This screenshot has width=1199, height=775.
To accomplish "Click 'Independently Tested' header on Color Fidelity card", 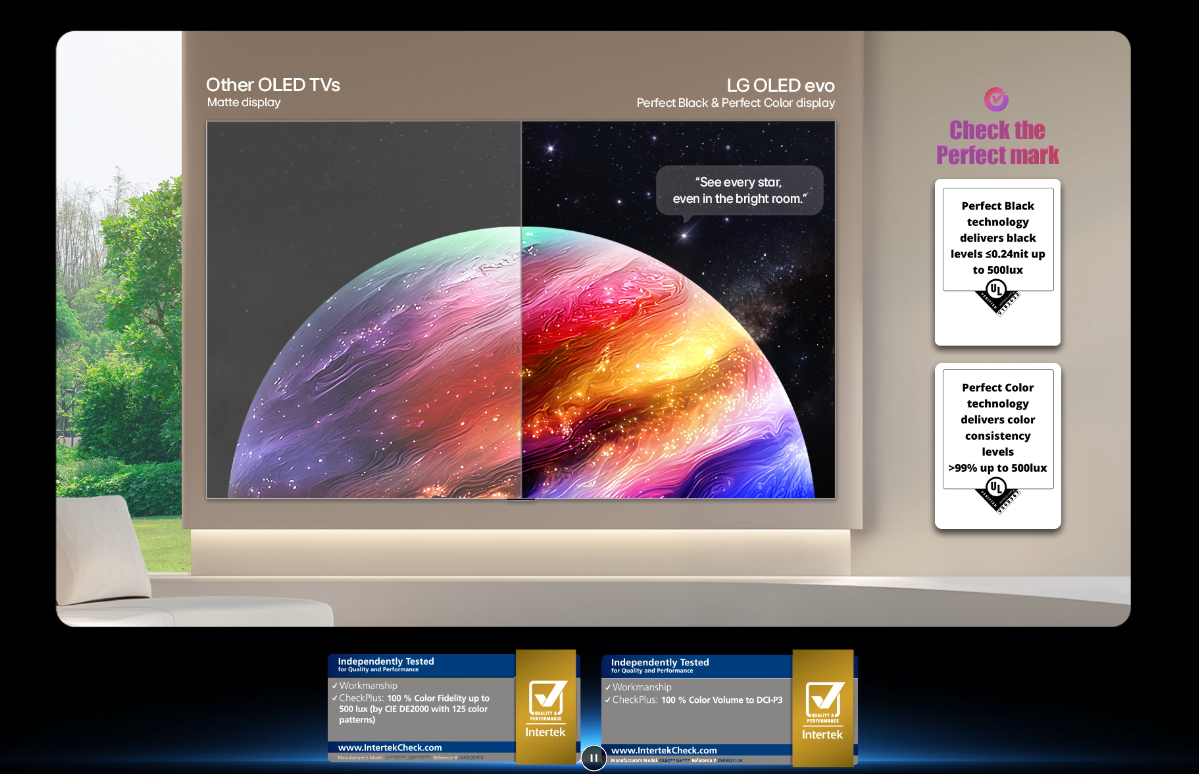I will [386, 661].
